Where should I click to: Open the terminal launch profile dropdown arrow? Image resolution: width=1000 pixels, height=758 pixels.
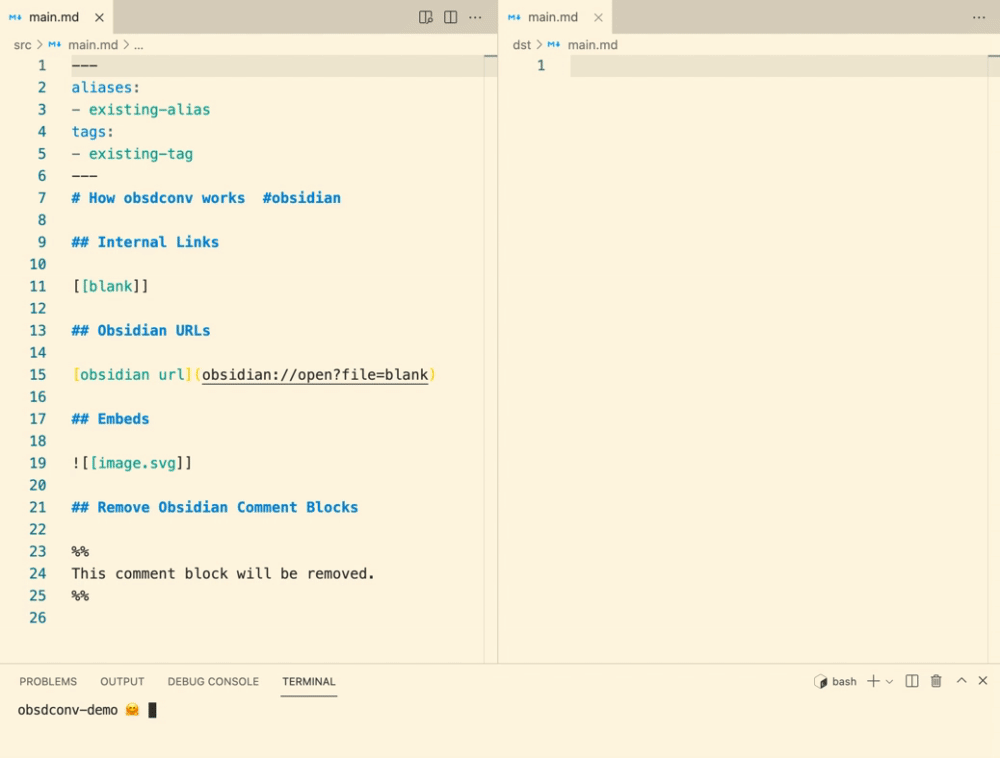[x=890, y=681]
